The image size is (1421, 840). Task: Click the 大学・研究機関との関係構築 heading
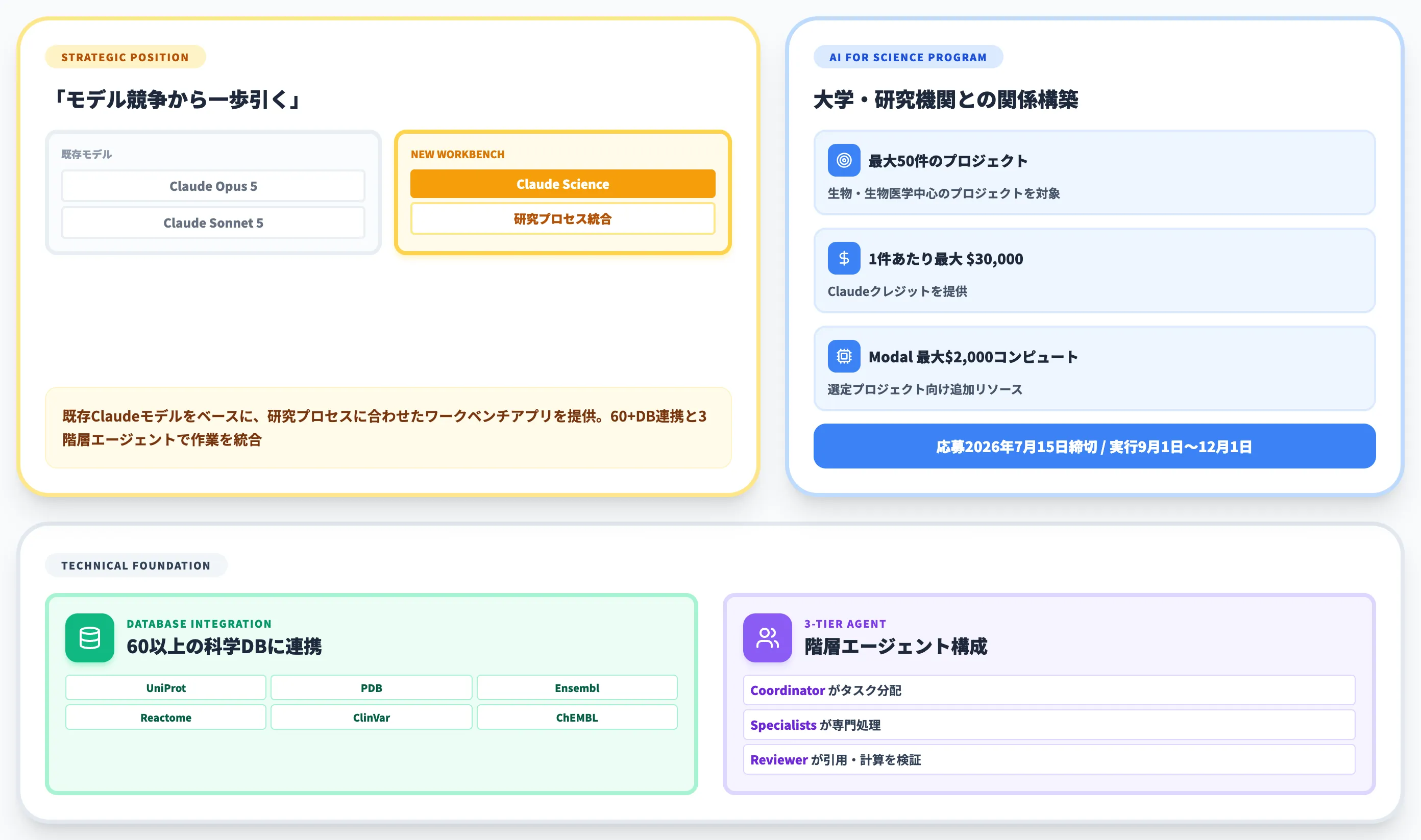(945, 100)
